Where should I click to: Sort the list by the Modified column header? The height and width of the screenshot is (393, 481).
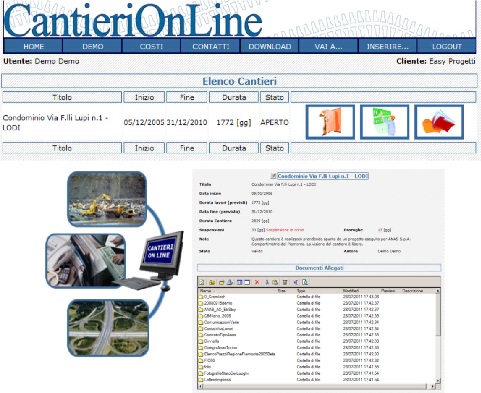tap(351, 291)
